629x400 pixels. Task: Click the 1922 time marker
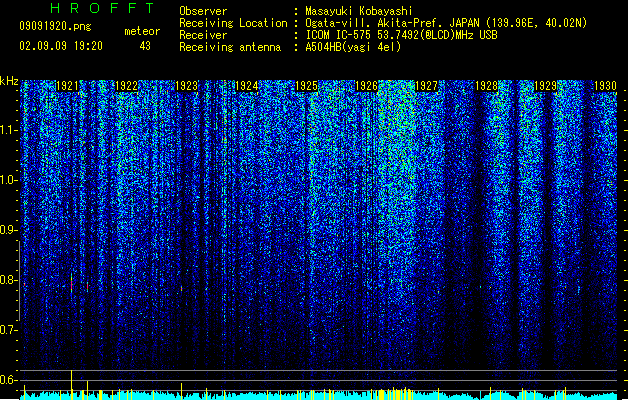coord(126,86)
